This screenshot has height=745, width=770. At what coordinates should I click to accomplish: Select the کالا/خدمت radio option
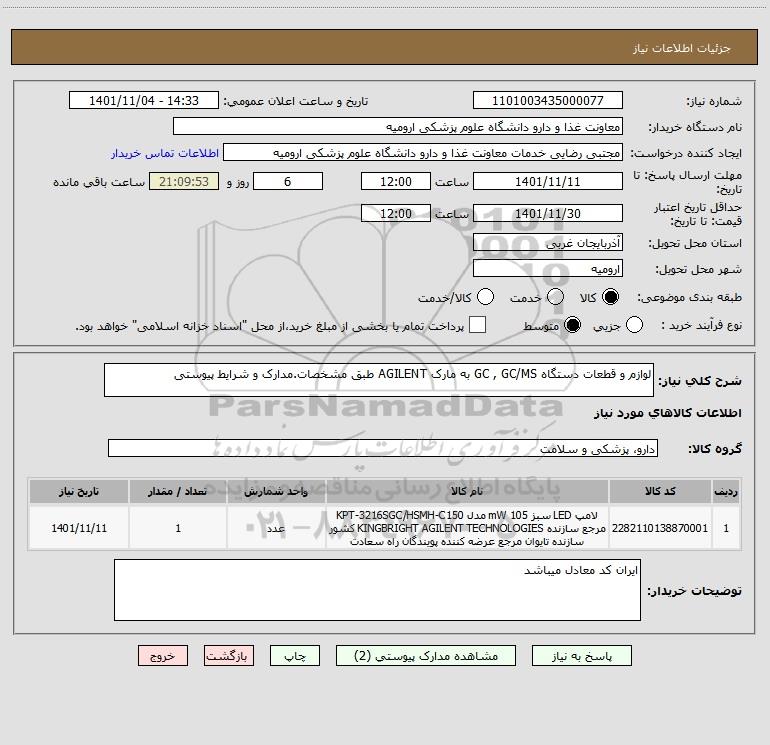485,297
